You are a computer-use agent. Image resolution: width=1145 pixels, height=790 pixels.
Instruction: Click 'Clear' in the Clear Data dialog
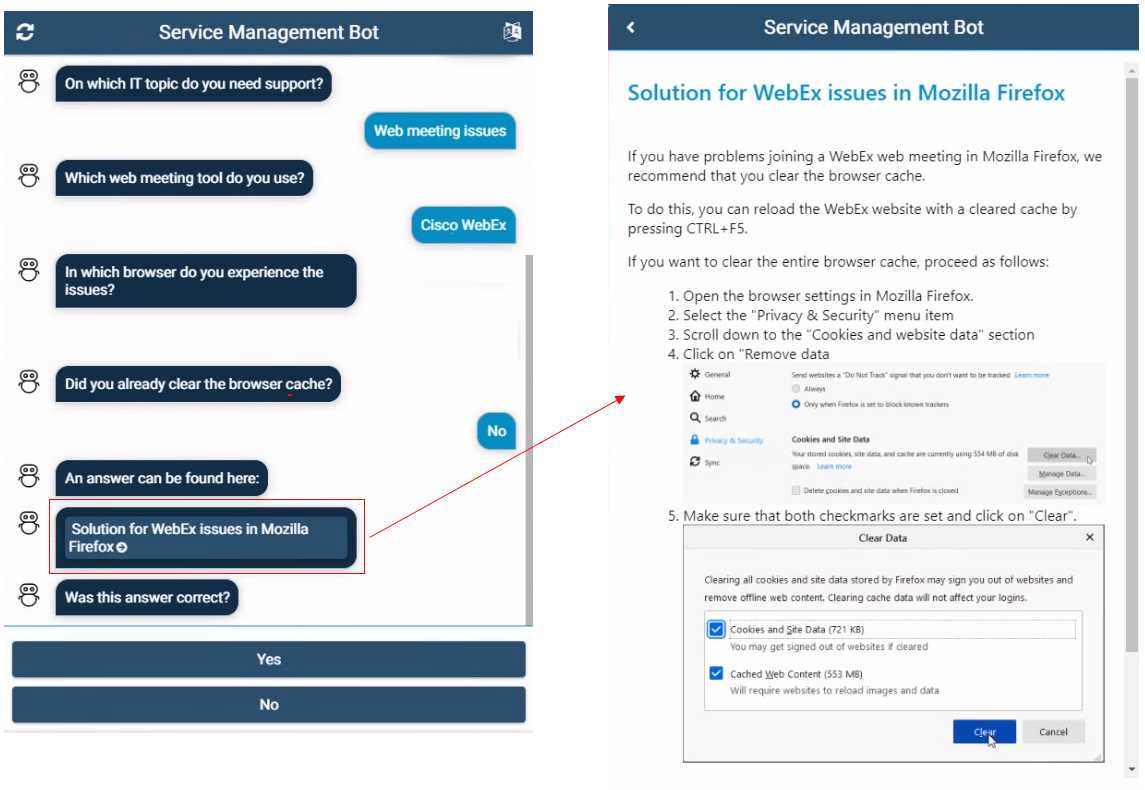pyautogui.click(x=986, y=731)
